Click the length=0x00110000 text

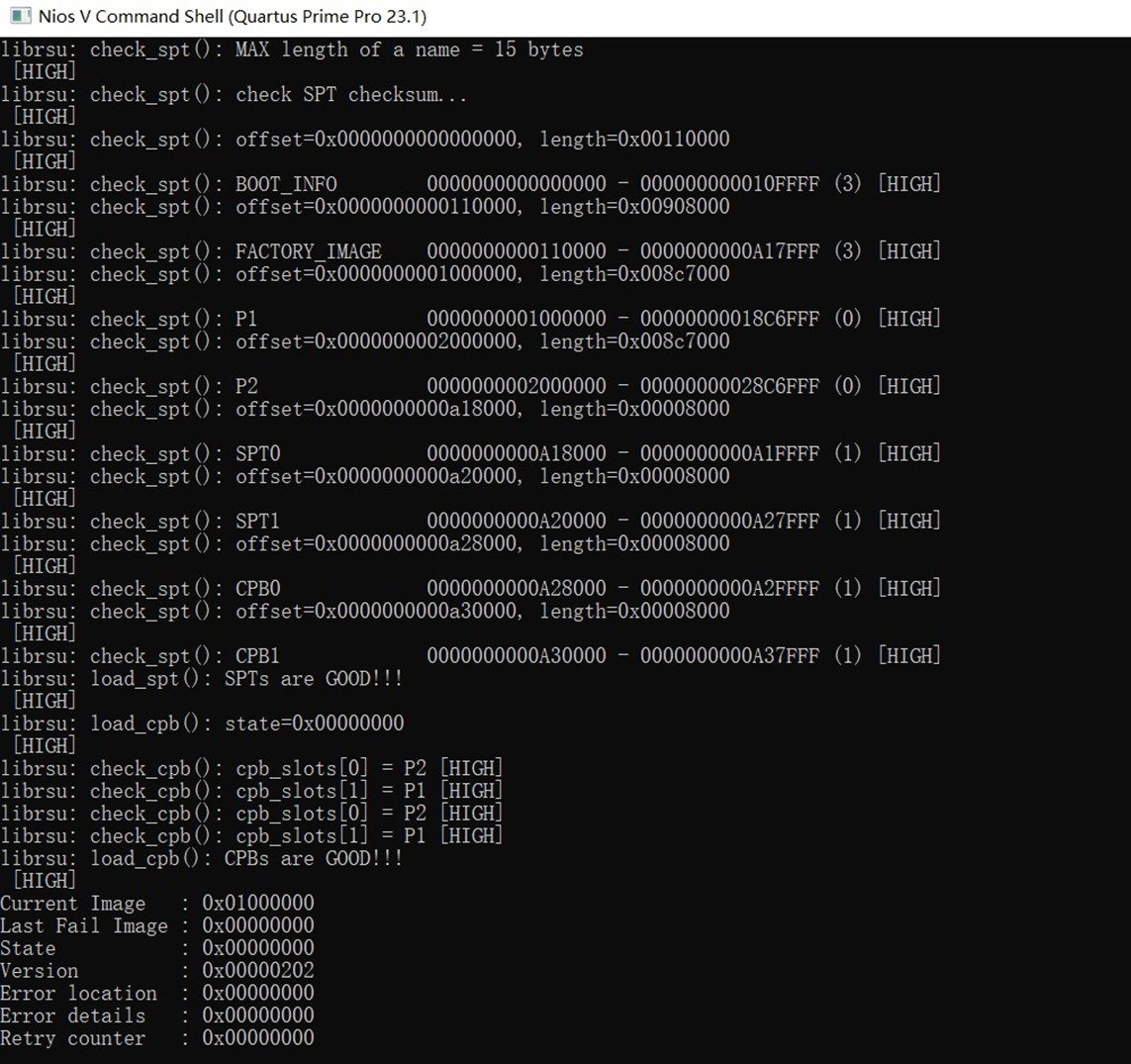point(634,140)
